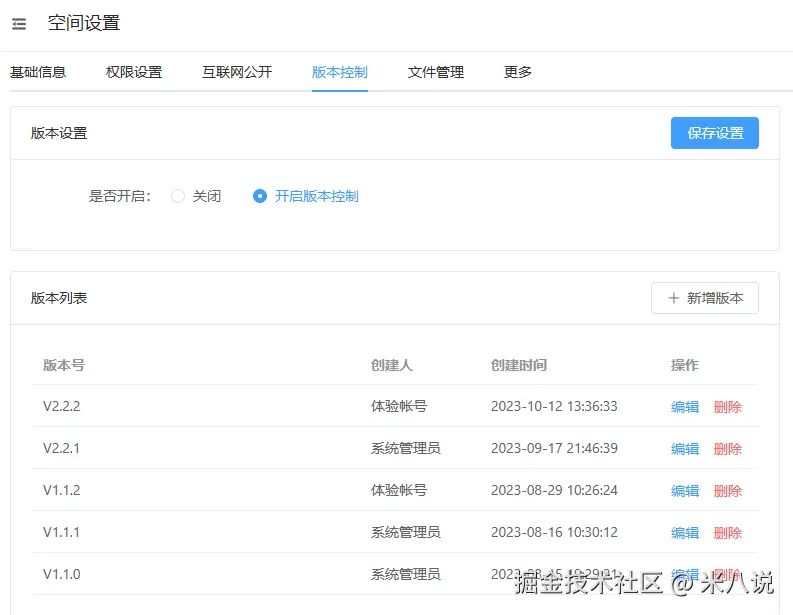The width and height of the screenshot is (793, 615).
Task: Click creation time 2023-10-12 13:36:33
Action: click(x=554, y=406)
